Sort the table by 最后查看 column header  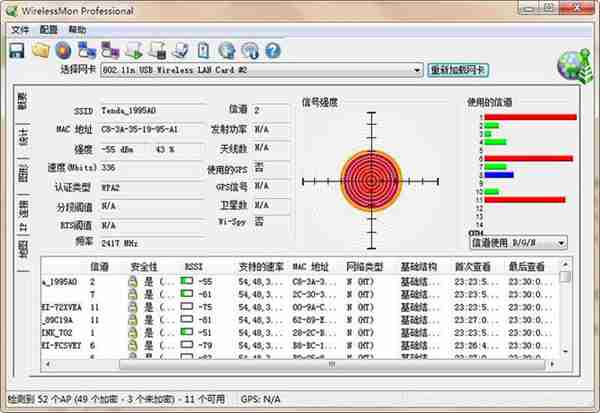526,267
